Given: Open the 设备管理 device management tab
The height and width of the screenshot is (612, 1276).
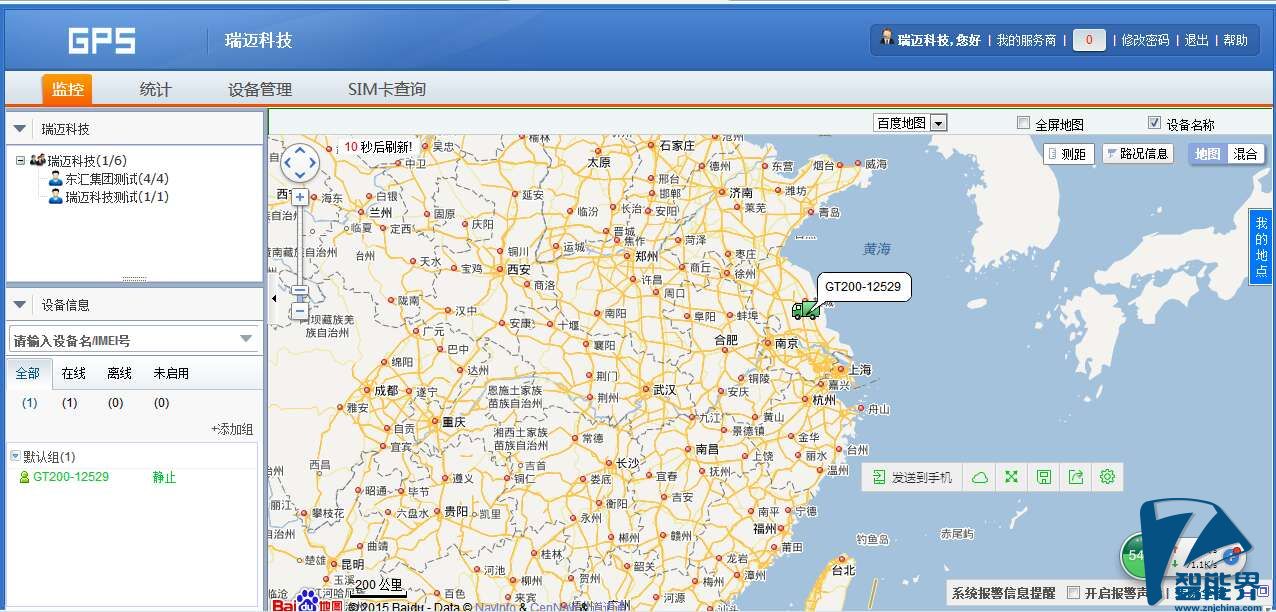Looking at the screenshot, I should coord(260,89).
